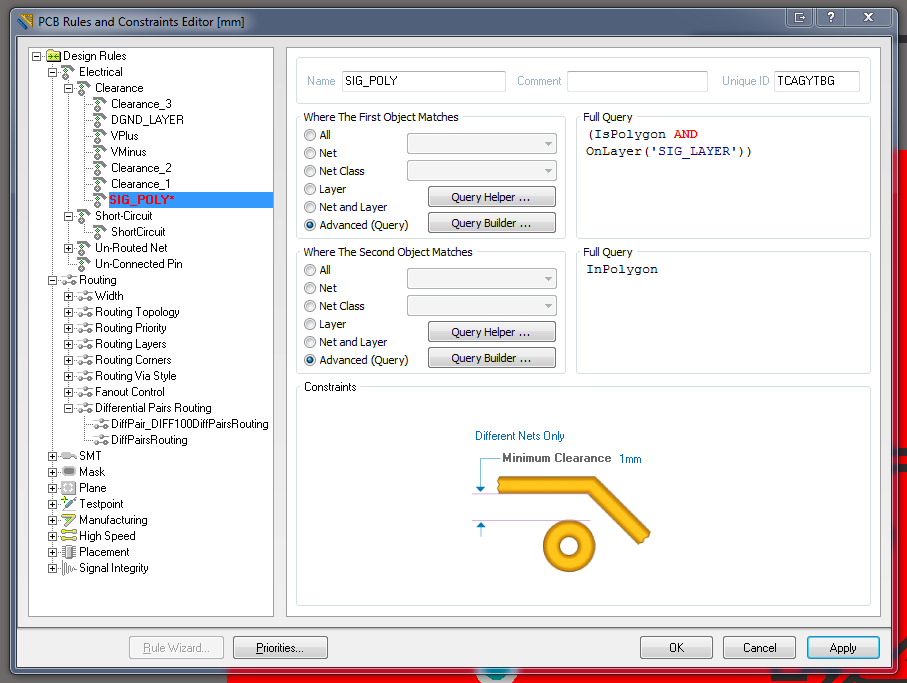
Task: Click the Un-Connected Pin icon
Action: click(84, 264)
